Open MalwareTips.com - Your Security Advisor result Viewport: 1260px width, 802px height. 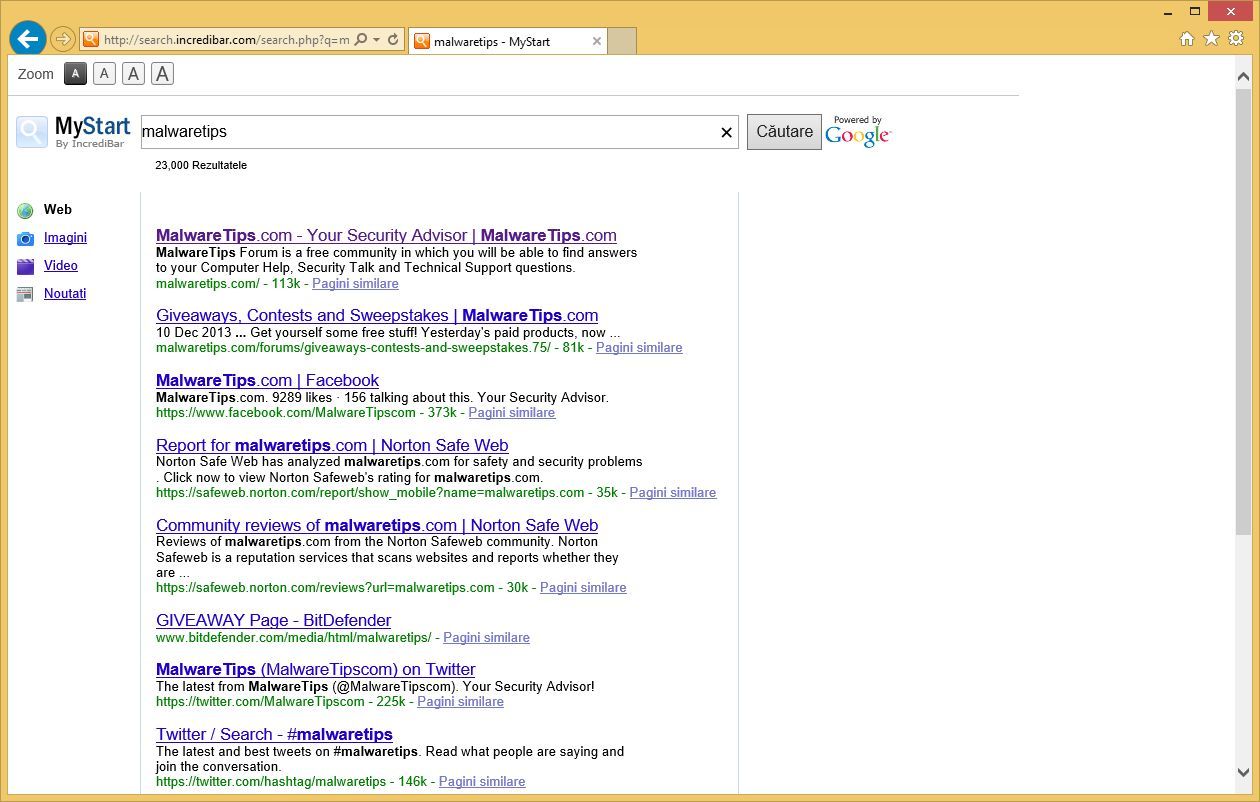[386, 235]
